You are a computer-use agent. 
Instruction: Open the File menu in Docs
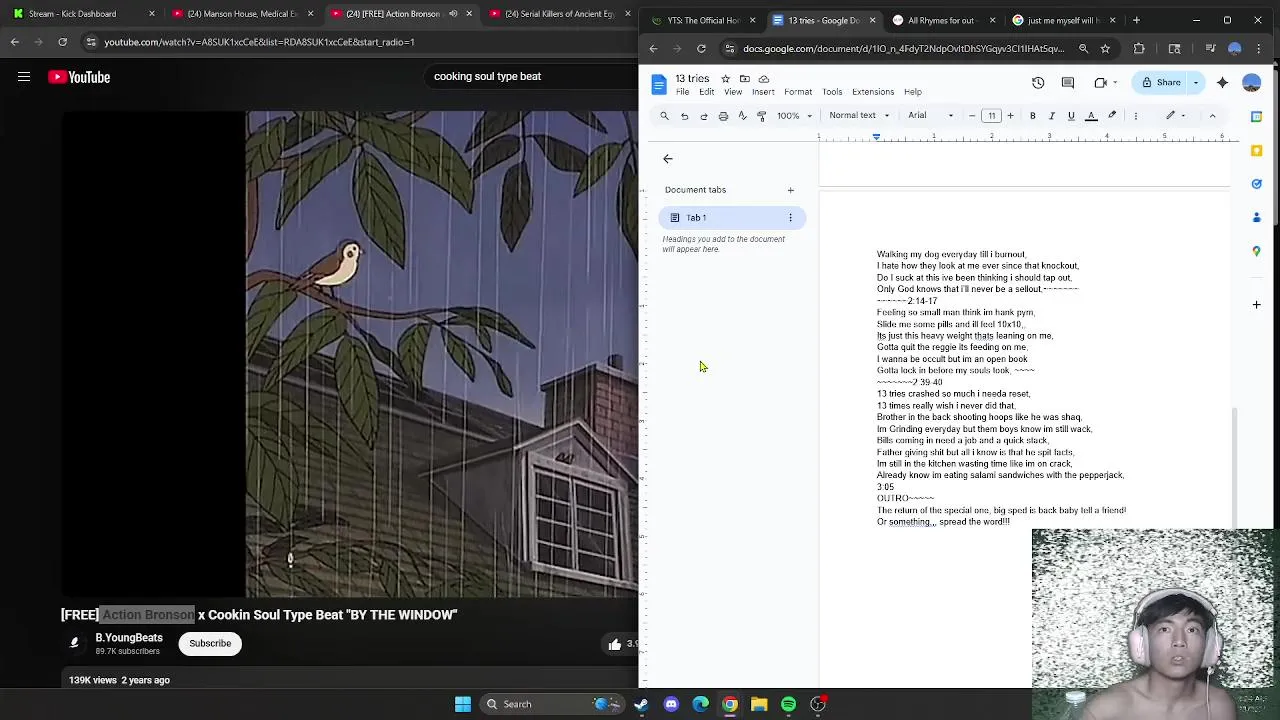682,92
